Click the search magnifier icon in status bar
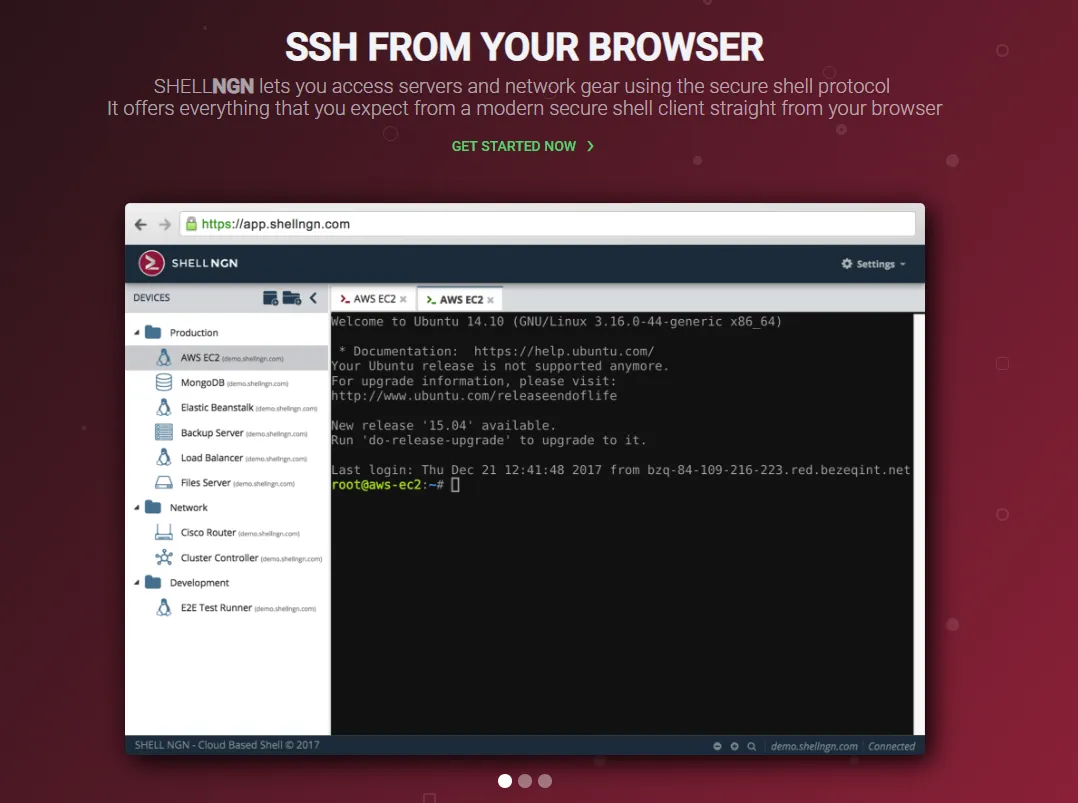1078x803 pixels. point(751,746)
